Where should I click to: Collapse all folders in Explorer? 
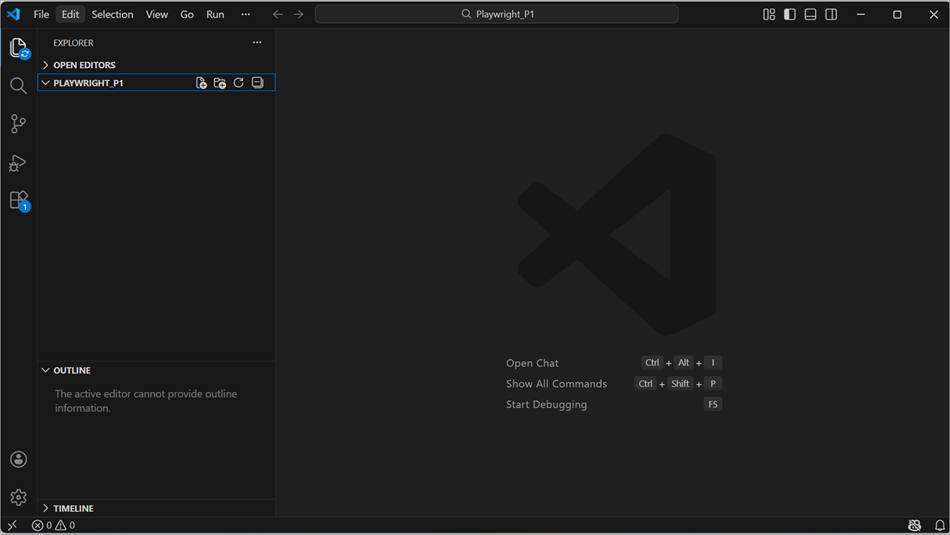[x=257, y=83]
